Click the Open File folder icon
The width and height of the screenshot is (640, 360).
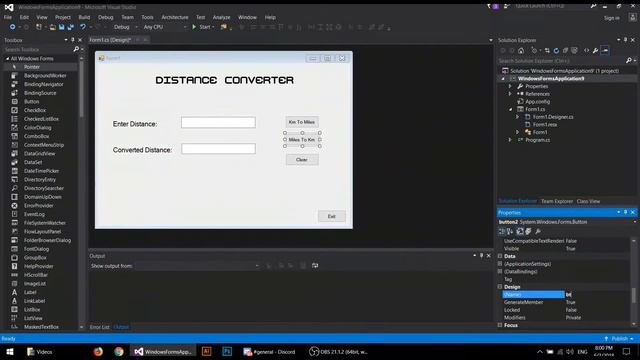point(52,27)
